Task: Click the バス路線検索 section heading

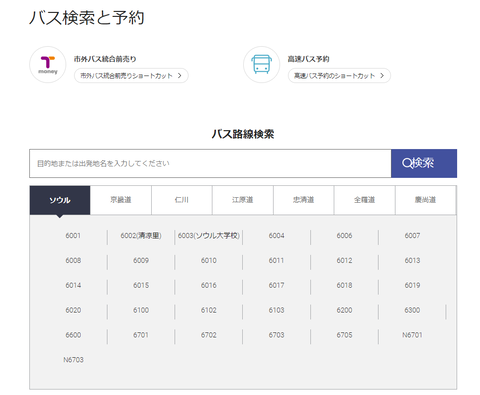Action: coord(243,134)
